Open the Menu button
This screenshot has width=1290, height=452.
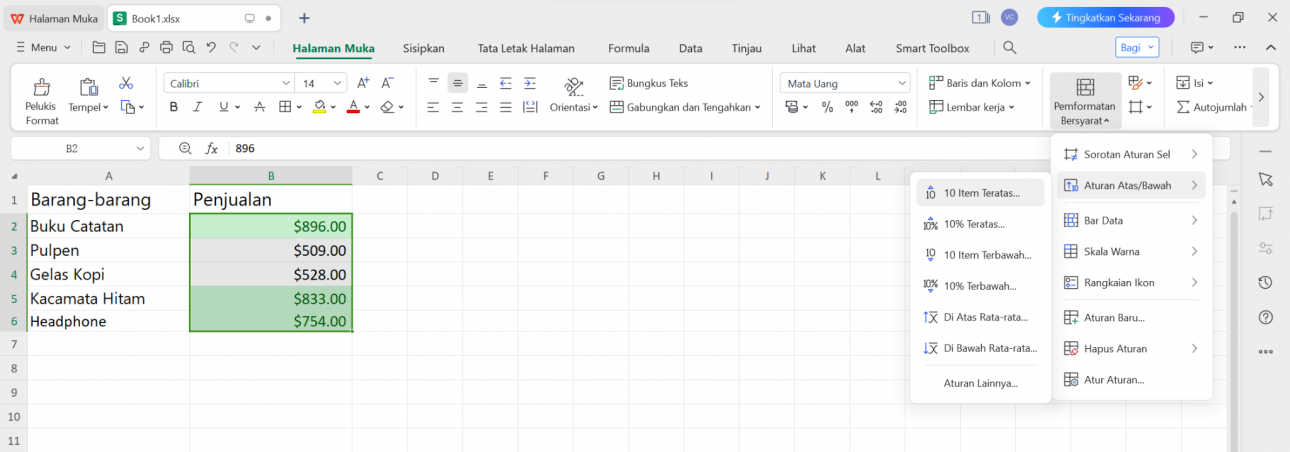click(x=44, y=47)
